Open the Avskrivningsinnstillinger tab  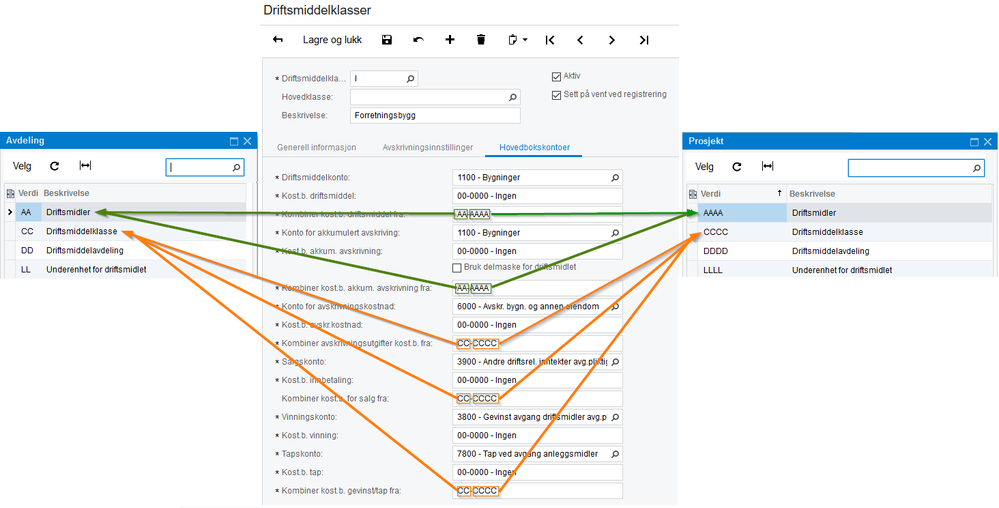[427, 147]
